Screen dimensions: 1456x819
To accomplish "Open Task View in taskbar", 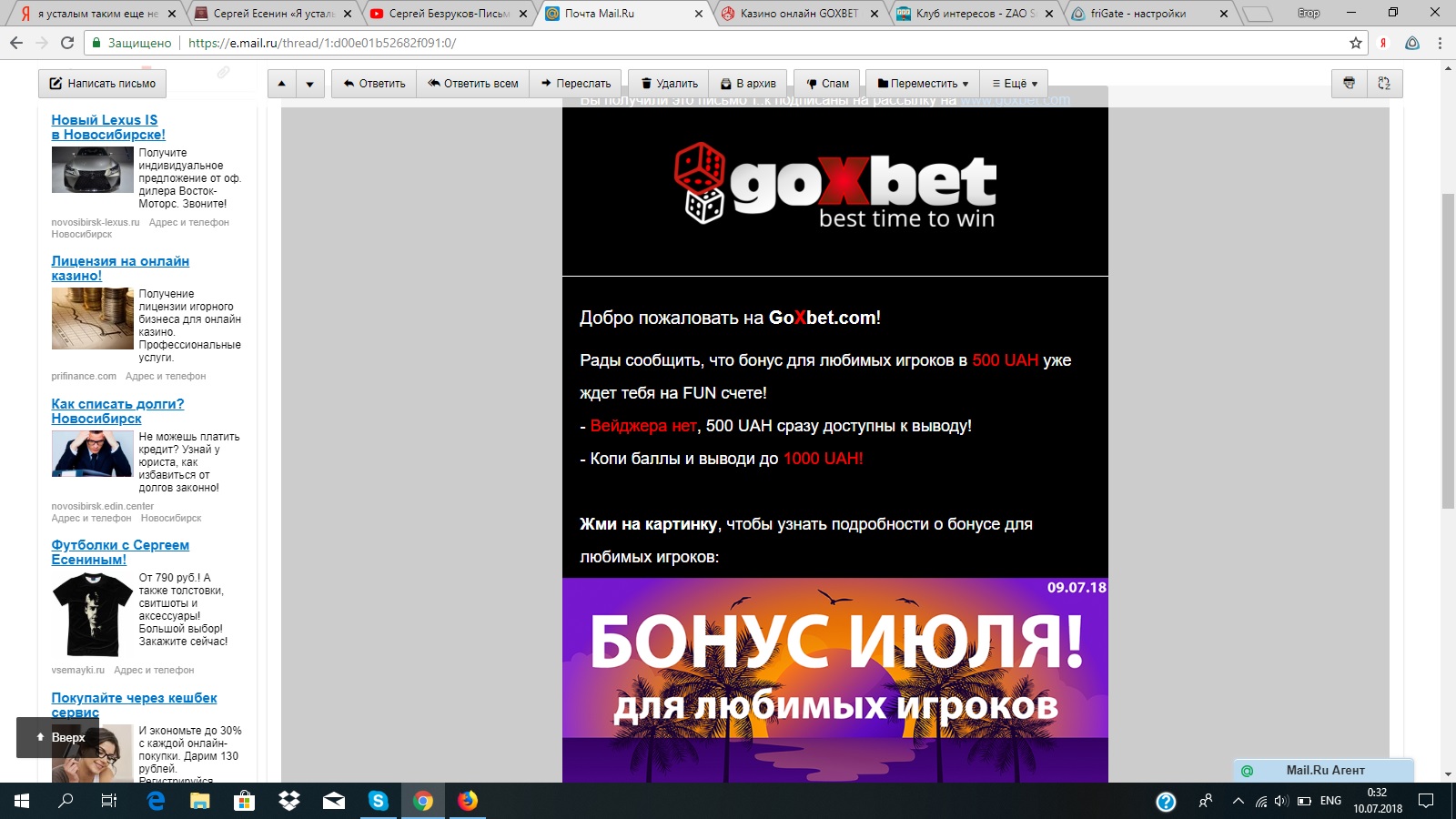I will [x=109, y=801].
